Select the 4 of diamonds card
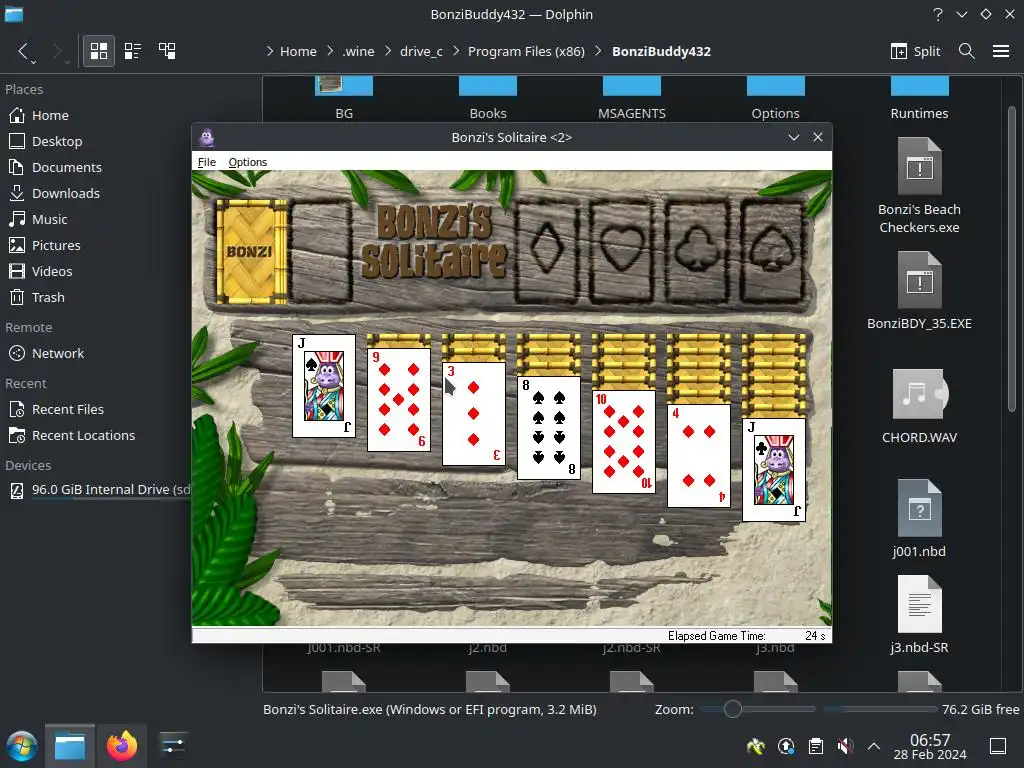 [699, 456]
